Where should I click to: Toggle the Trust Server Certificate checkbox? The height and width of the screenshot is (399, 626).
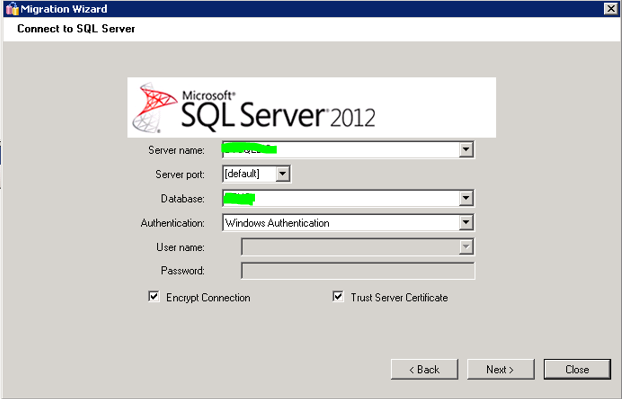[338, 297]
